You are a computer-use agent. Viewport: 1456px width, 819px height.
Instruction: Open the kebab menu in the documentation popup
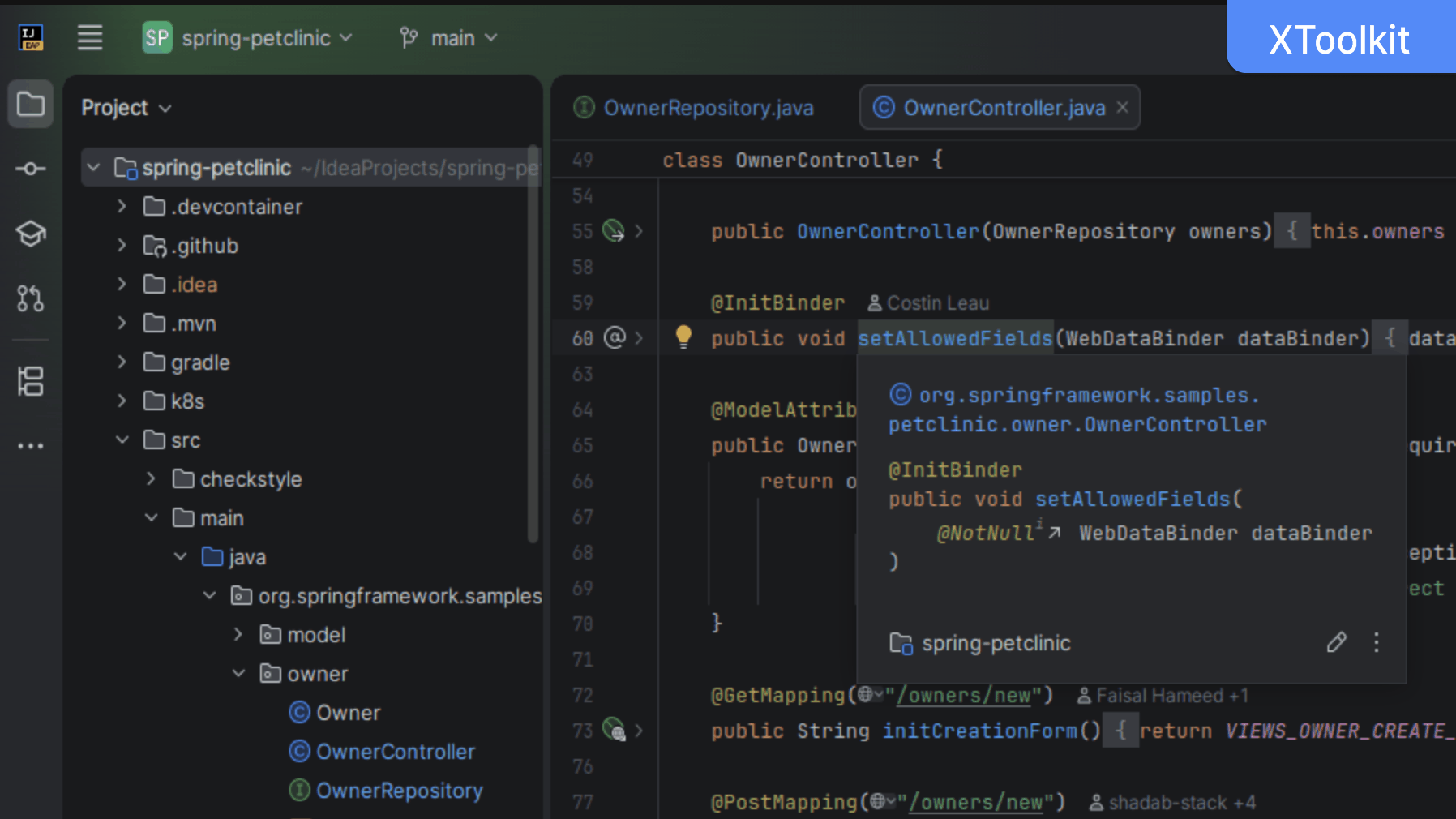click(x=1376, y=642)
